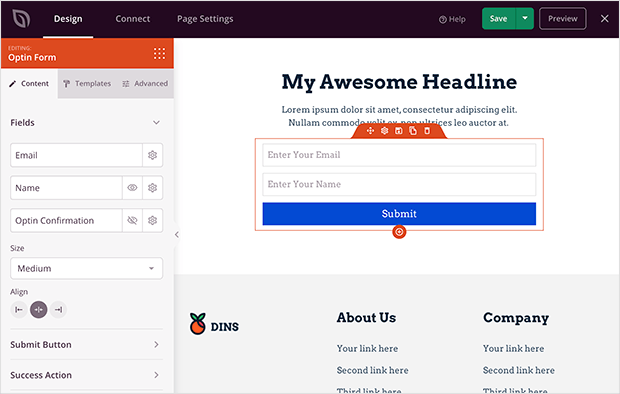Open settings gear for Email field

(x=152, y=155)
